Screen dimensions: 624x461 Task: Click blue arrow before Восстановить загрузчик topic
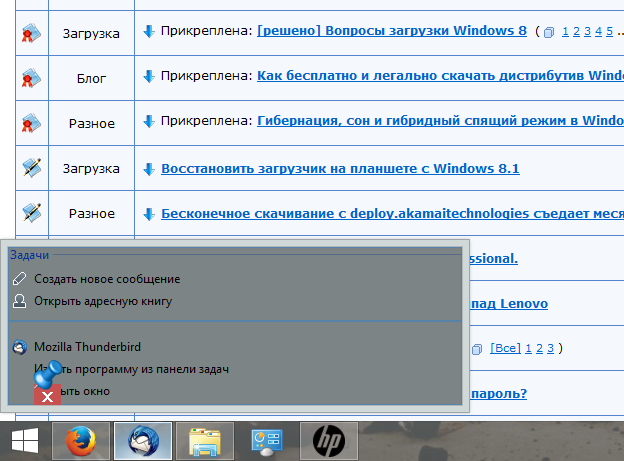click(x=149, y=169)
